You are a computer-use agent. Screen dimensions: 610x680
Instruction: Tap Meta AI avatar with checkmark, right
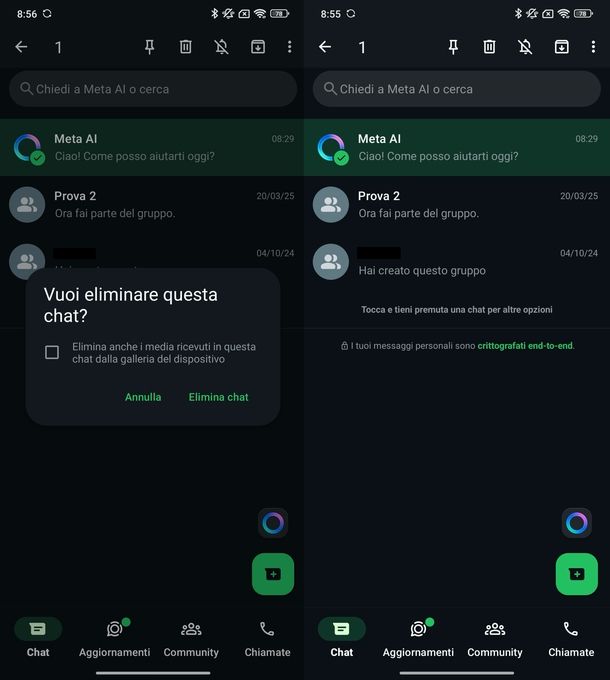332,149
